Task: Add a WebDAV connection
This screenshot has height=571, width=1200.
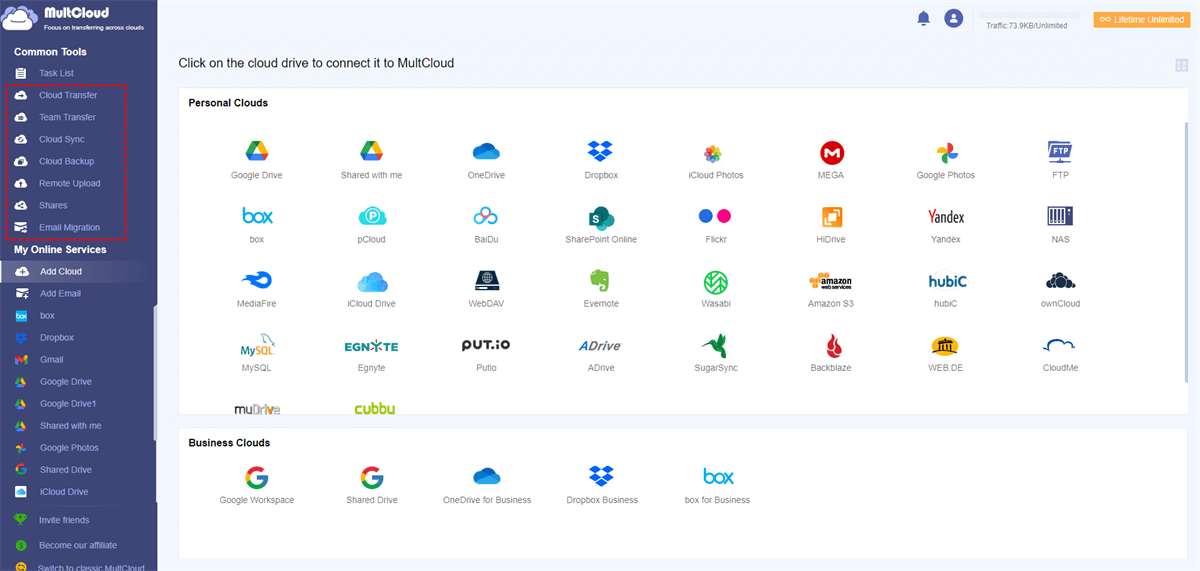Action: click(486, 281)
